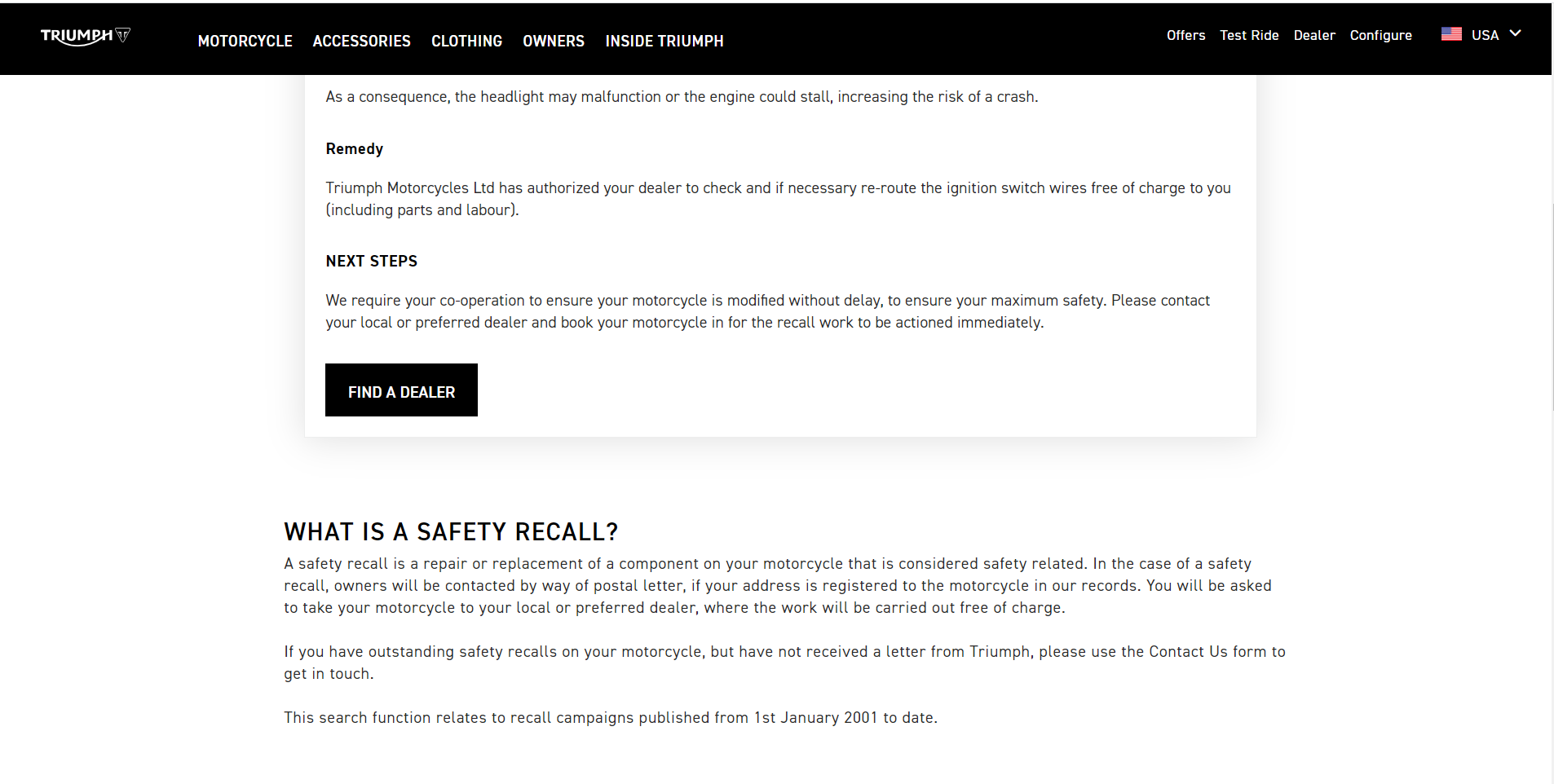Click the NEXT STEPS heading
The height and width of the screenshot is (784, 1554).
(371, 262)
